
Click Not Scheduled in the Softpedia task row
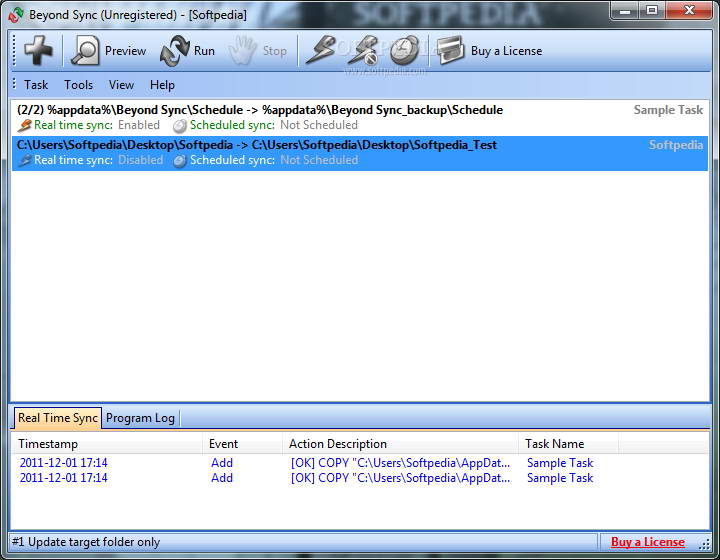tap(319, 160)
